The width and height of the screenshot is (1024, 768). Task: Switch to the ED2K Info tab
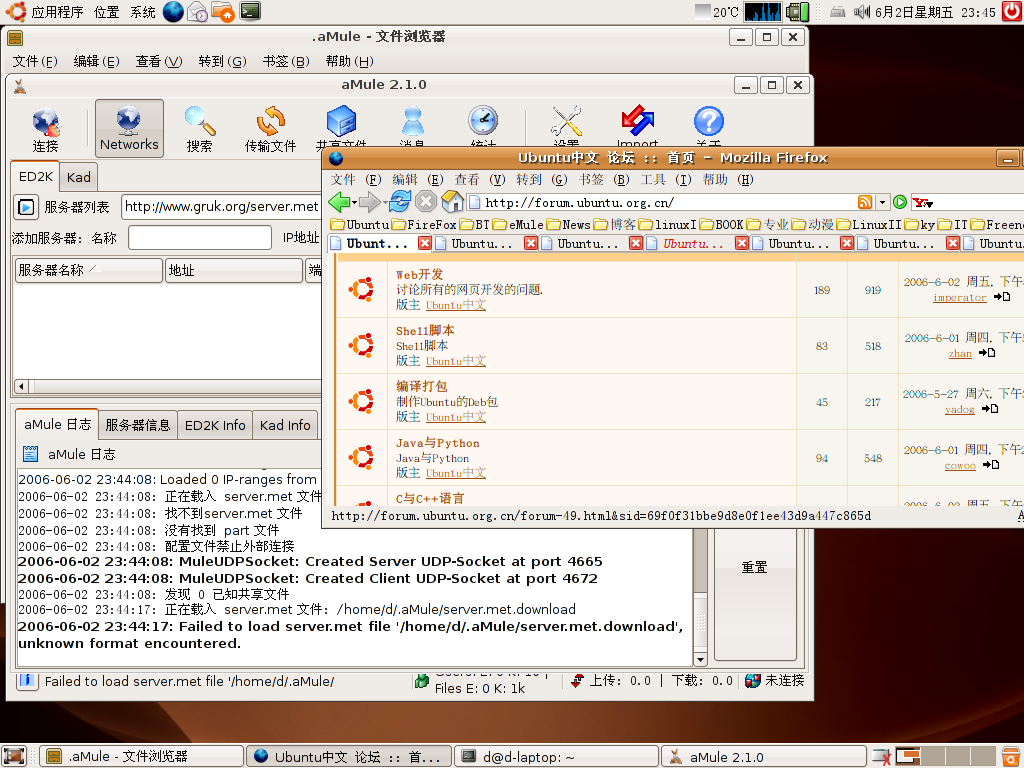tap(215, 425)
